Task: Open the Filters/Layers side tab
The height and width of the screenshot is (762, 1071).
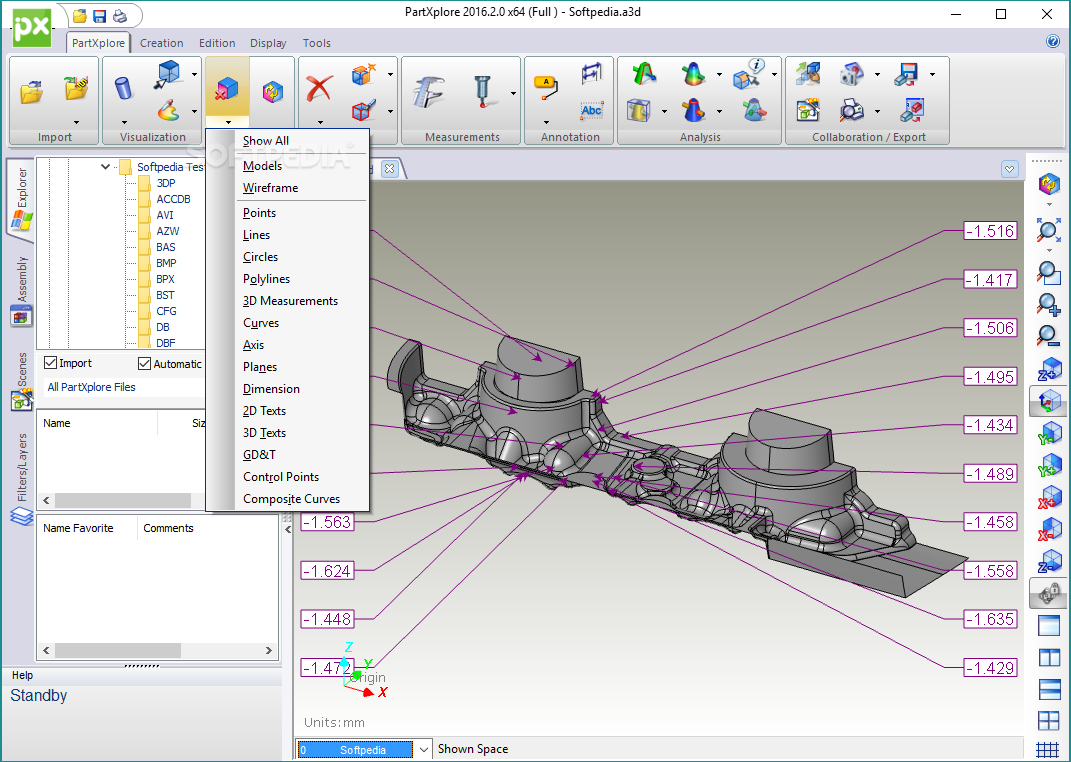Action: tap(21, 478)
